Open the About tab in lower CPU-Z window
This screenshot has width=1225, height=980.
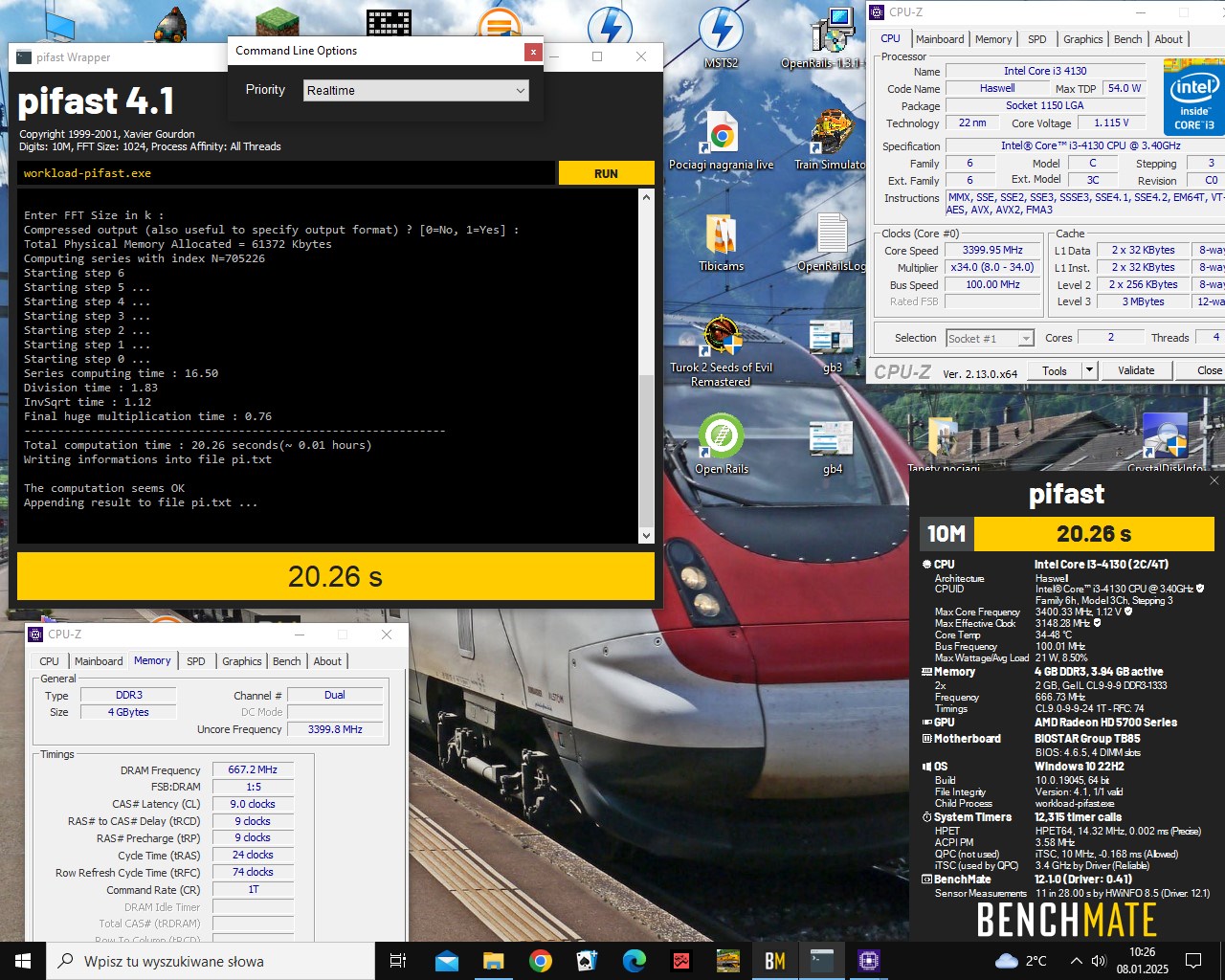coord(327,661)
